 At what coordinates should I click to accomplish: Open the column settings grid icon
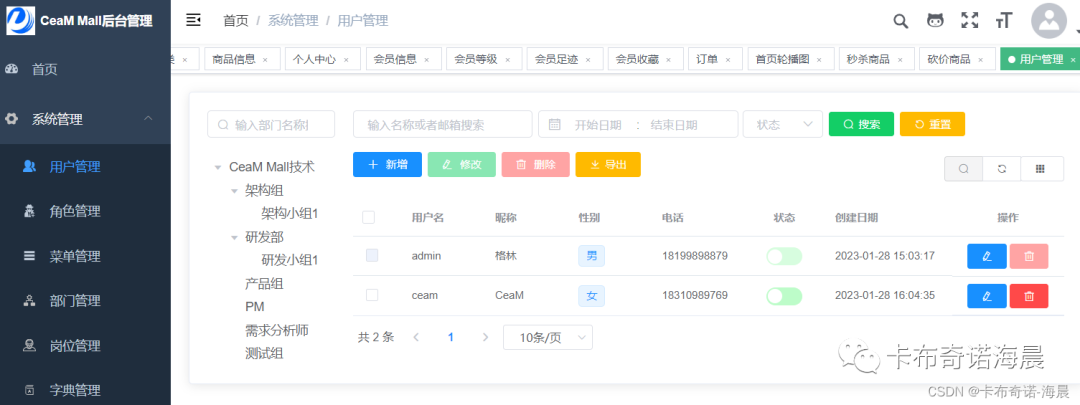coord(1041,169)
